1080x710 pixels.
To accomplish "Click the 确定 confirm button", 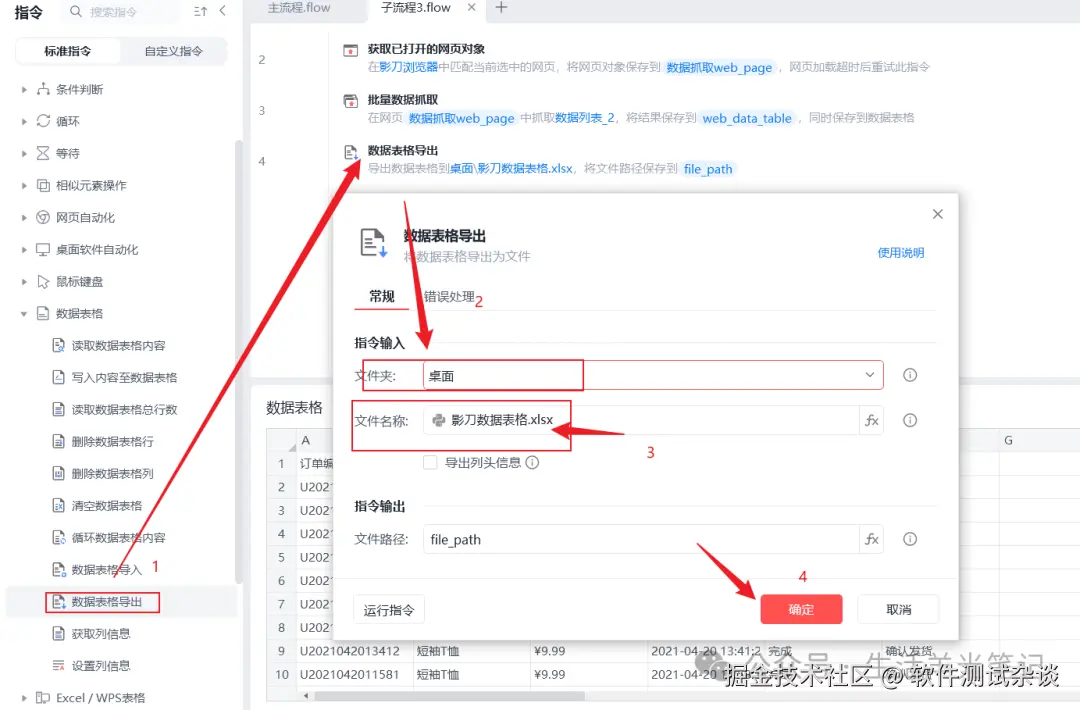I will (801, 609).
